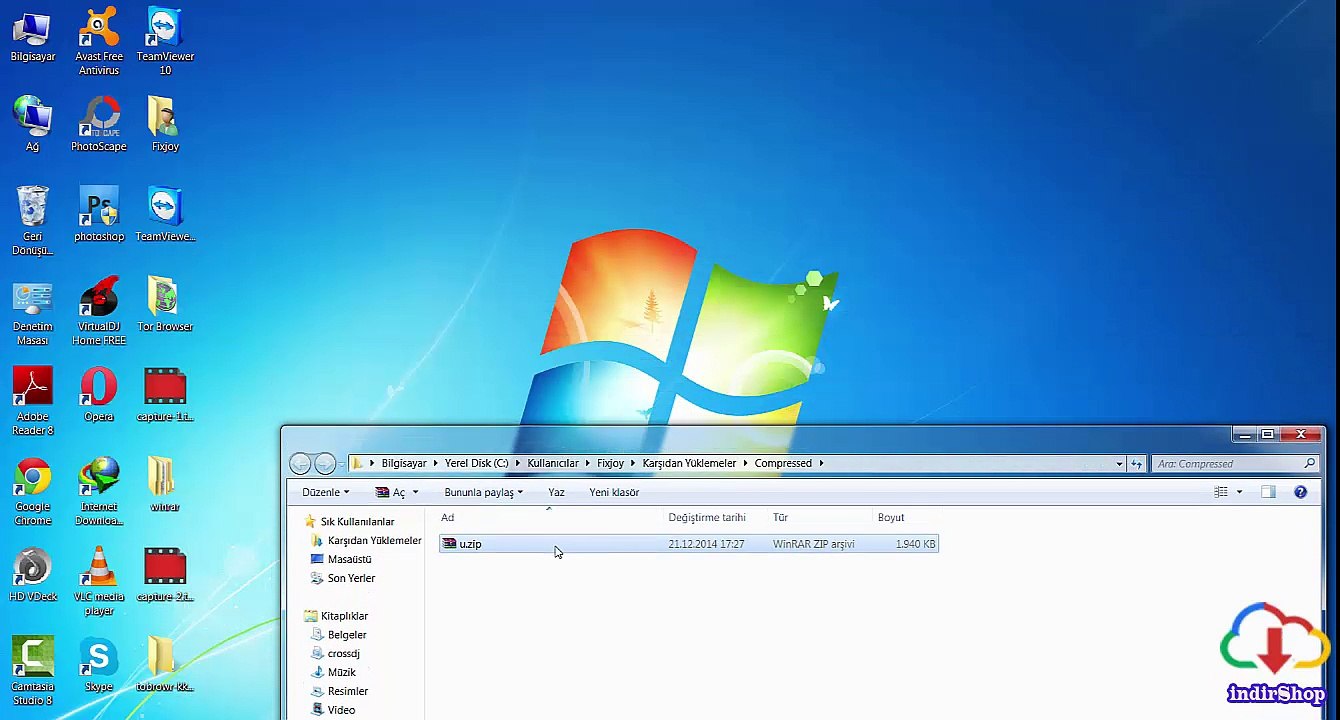Click the date 21.12.2014 17:27 cell

point(706,544)
